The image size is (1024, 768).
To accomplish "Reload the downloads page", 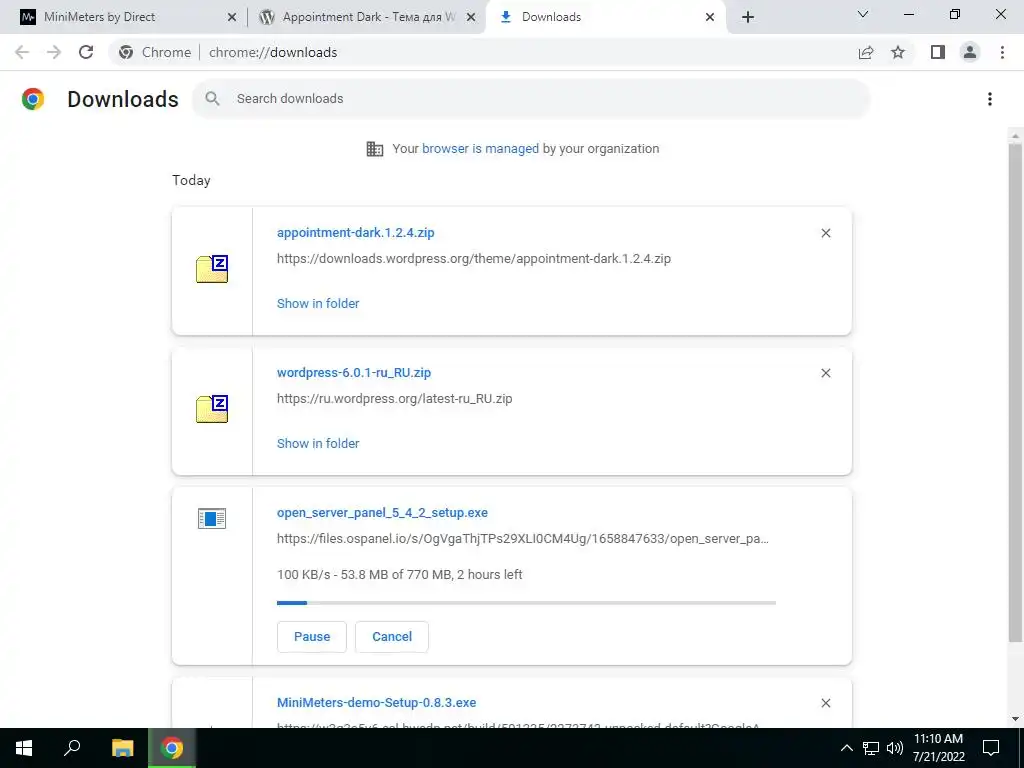I will coord(86,52).
